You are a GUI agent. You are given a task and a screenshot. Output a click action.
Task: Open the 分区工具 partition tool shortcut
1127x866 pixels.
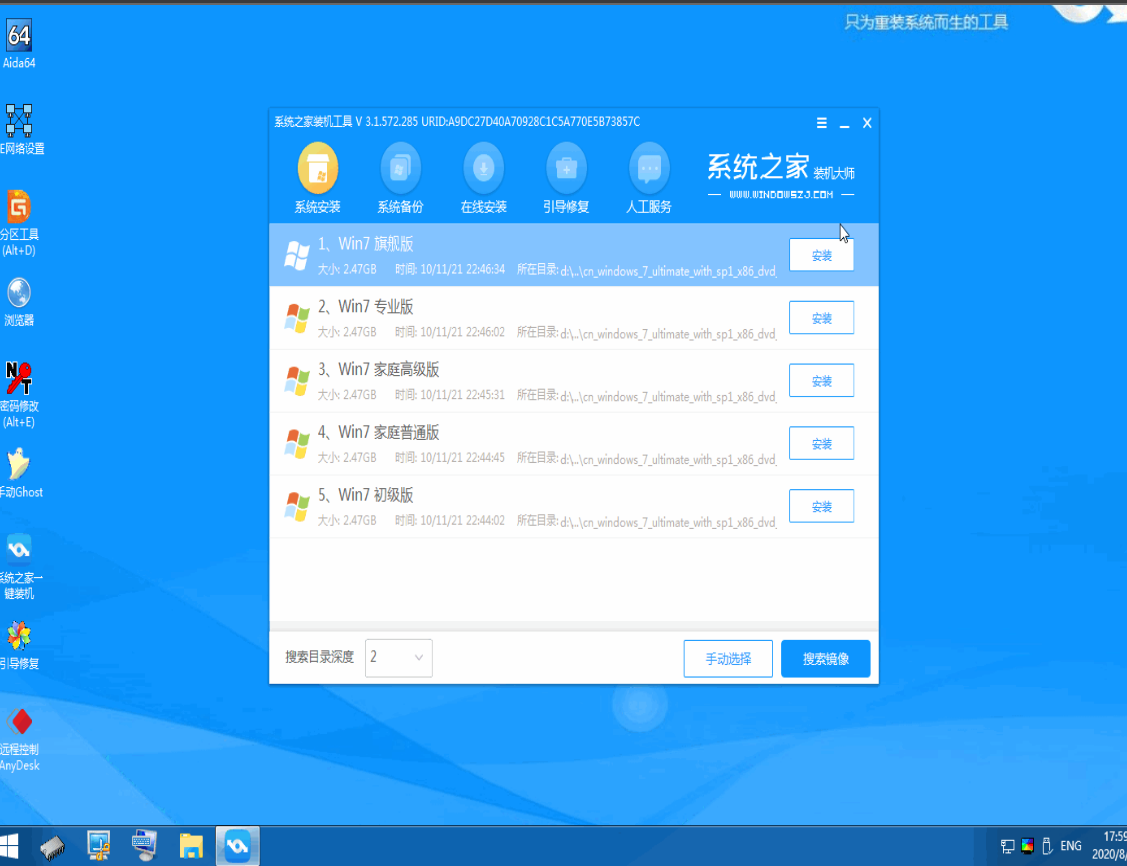[18, 208]
